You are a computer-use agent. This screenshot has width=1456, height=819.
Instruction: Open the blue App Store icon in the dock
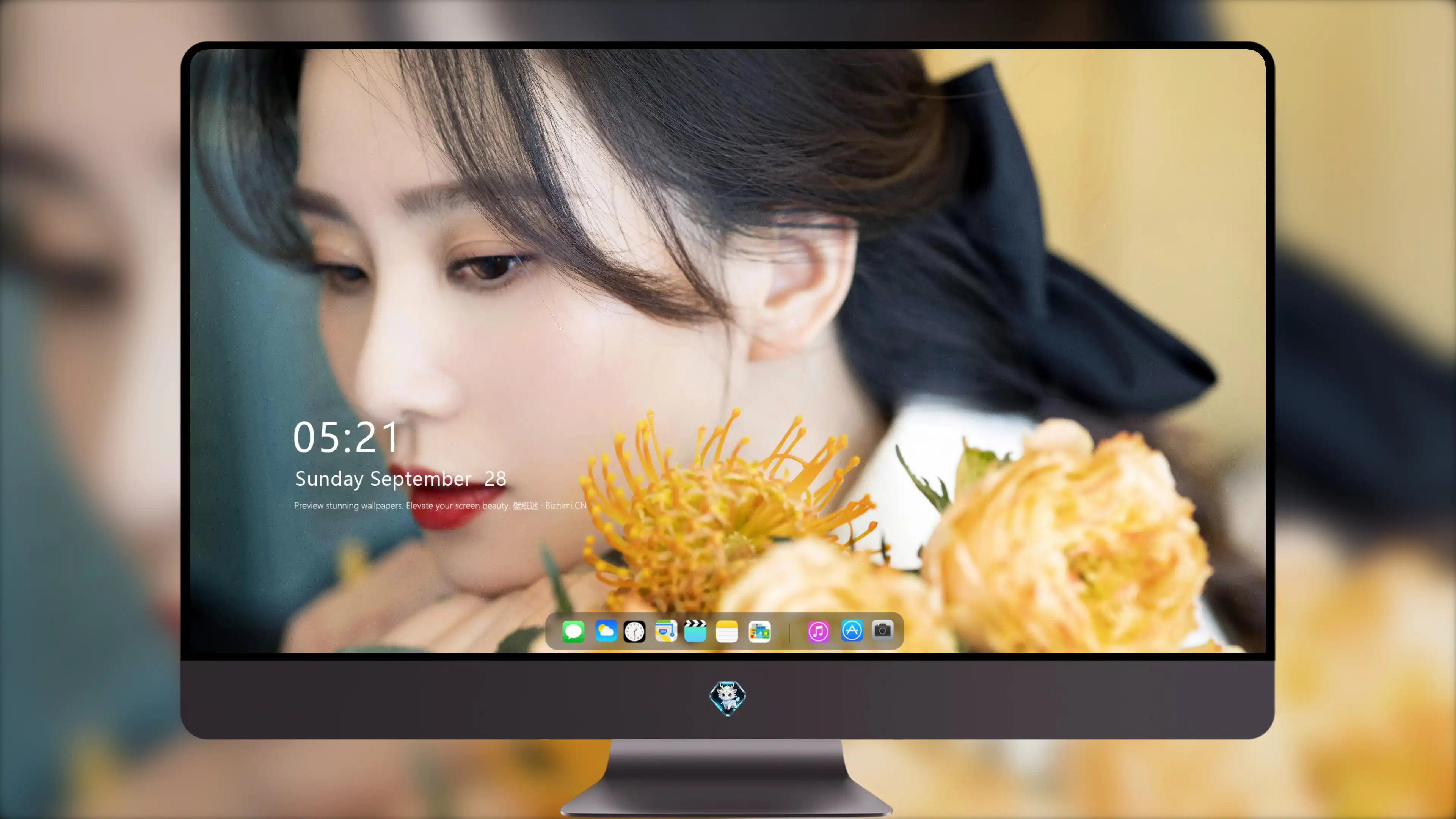coord(852,630)
